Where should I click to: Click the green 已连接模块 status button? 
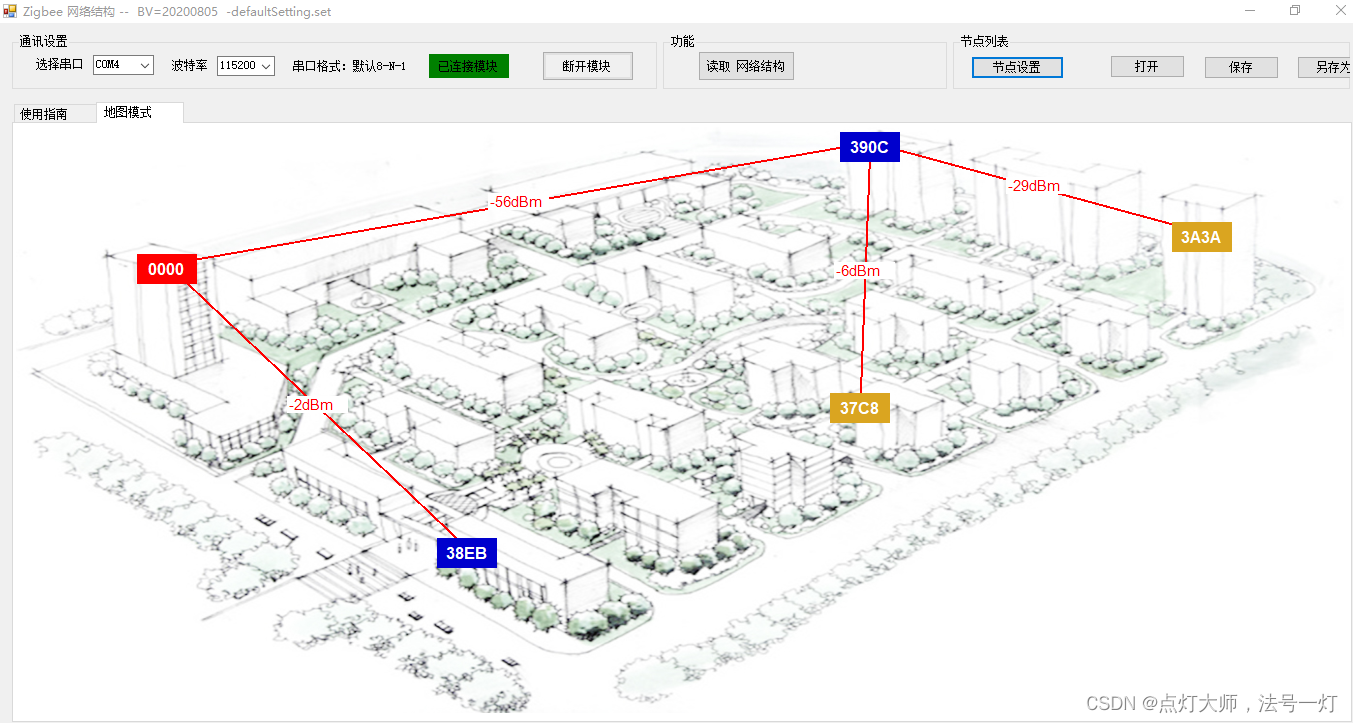[x=468, y=66]
